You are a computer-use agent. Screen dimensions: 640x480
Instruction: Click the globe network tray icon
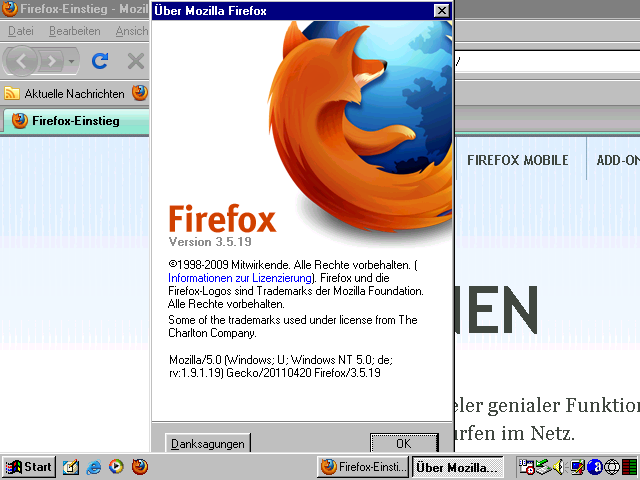pyautogui.click(x=612, y=467)
